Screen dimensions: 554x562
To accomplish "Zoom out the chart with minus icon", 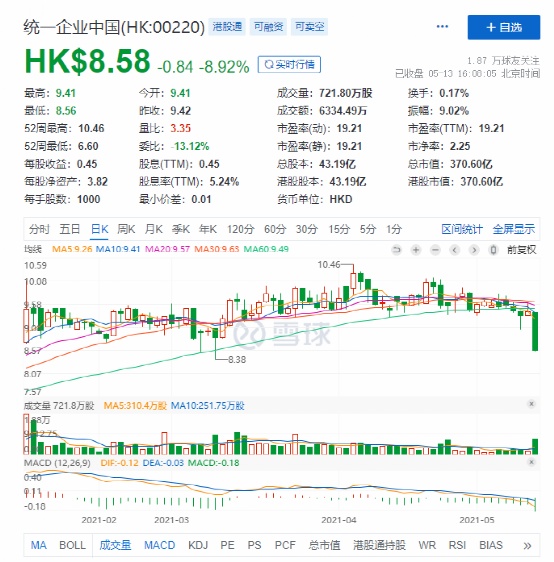I will [x=435, y=249].
